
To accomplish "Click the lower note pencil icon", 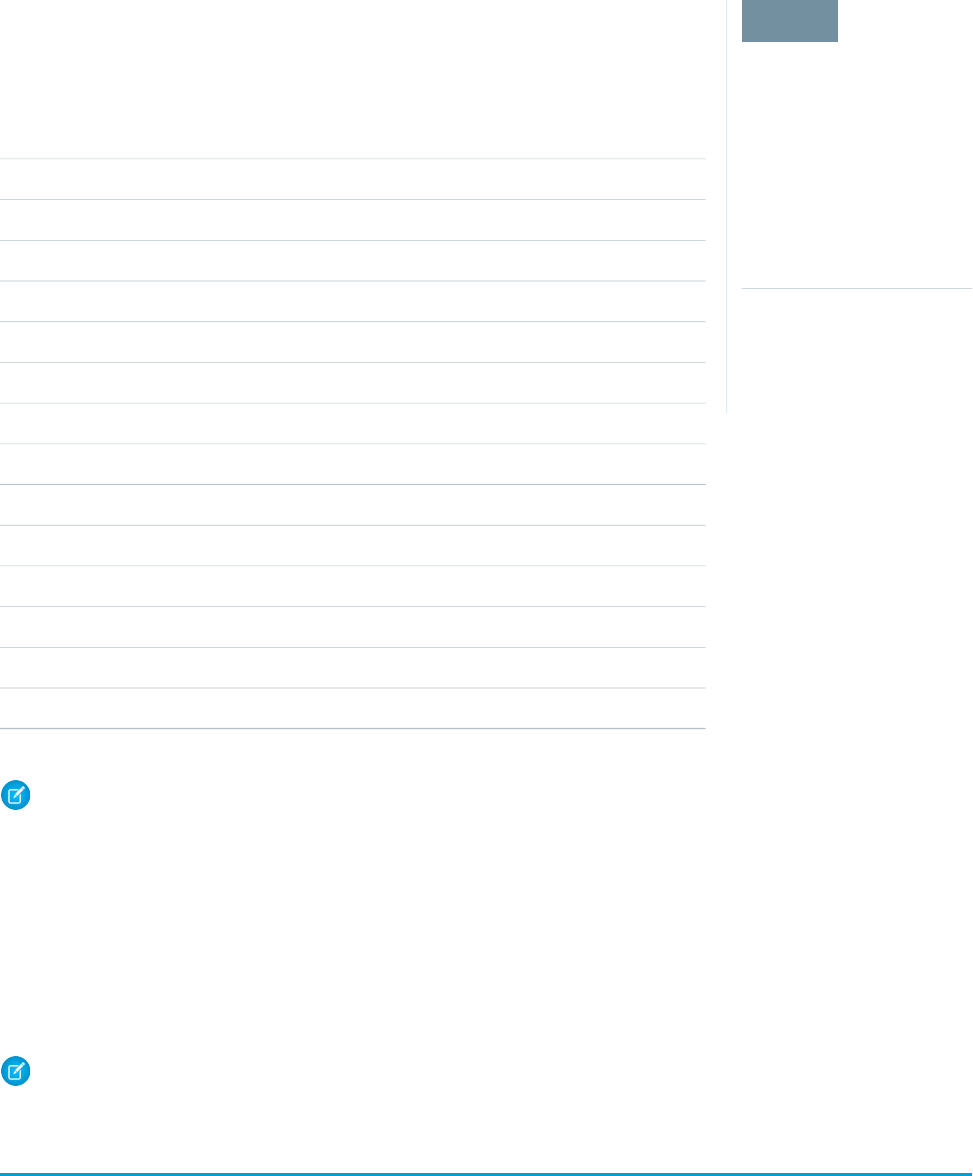I will pyautogui.click(x=16, y=1071).
